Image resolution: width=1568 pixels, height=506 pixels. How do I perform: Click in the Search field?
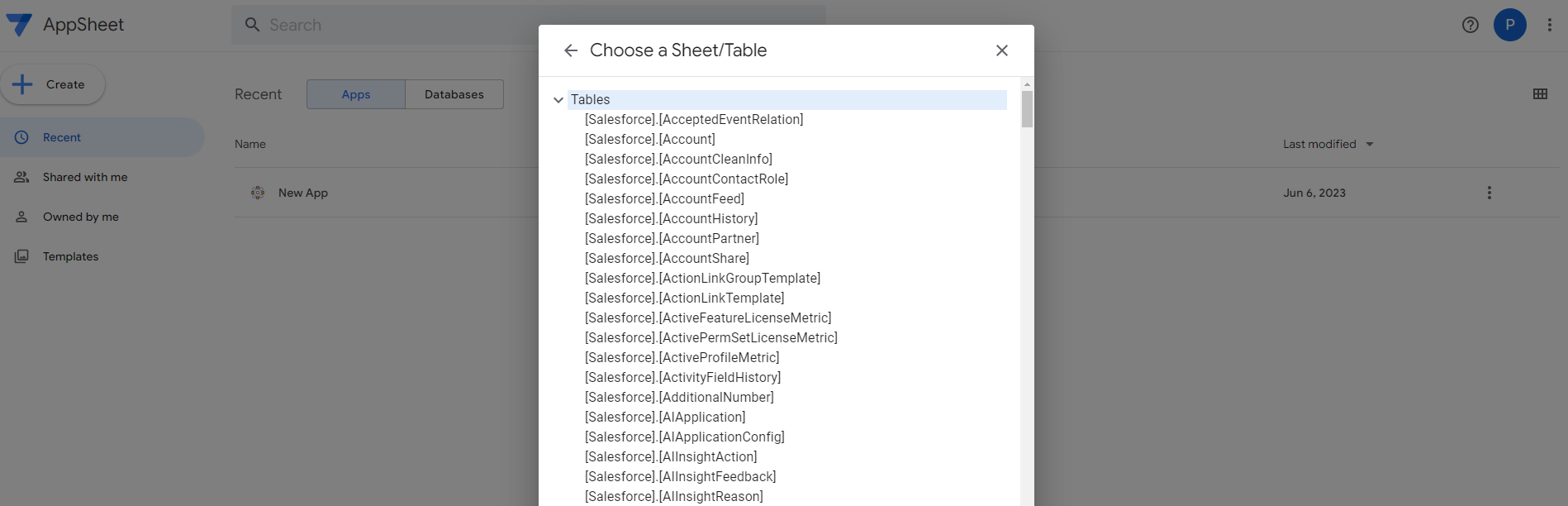click(x=529, y=25)
